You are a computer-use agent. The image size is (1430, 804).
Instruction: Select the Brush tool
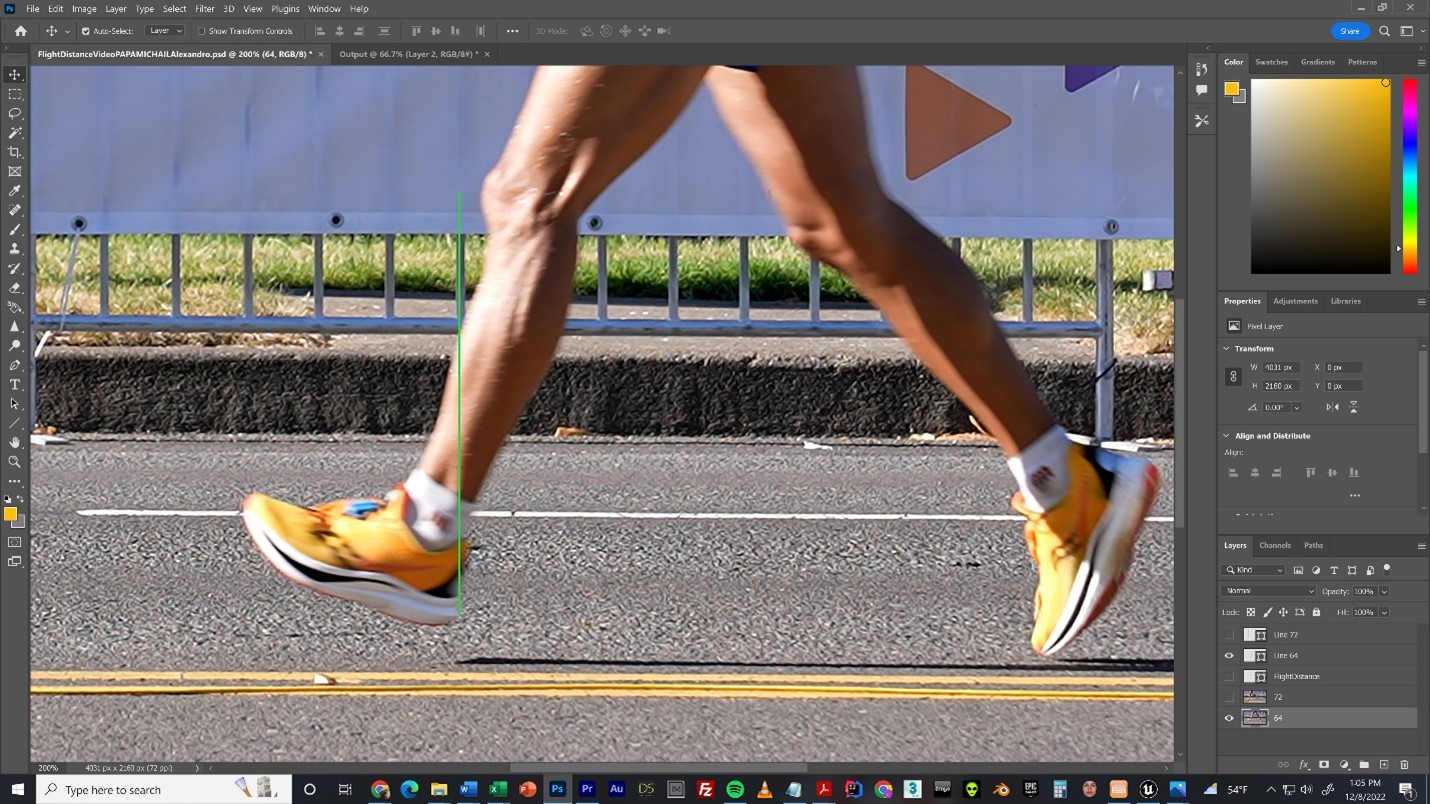15,230
